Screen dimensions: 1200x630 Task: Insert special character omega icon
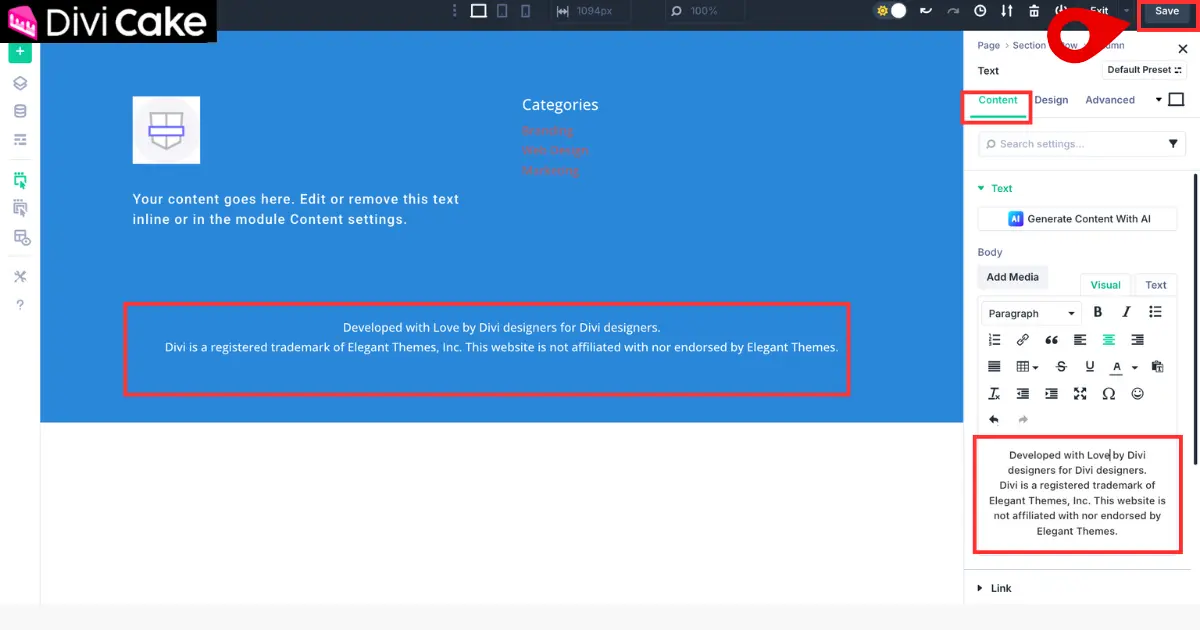1108,394
